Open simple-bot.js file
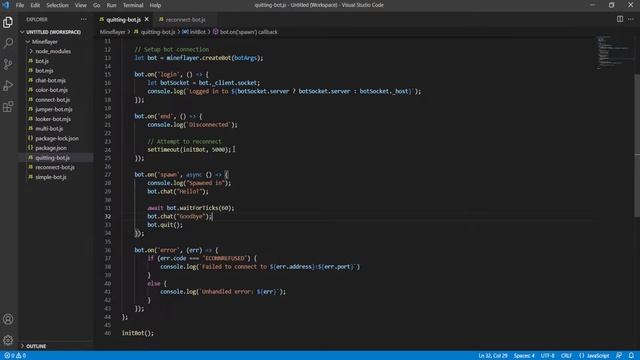 pos(51,177)
